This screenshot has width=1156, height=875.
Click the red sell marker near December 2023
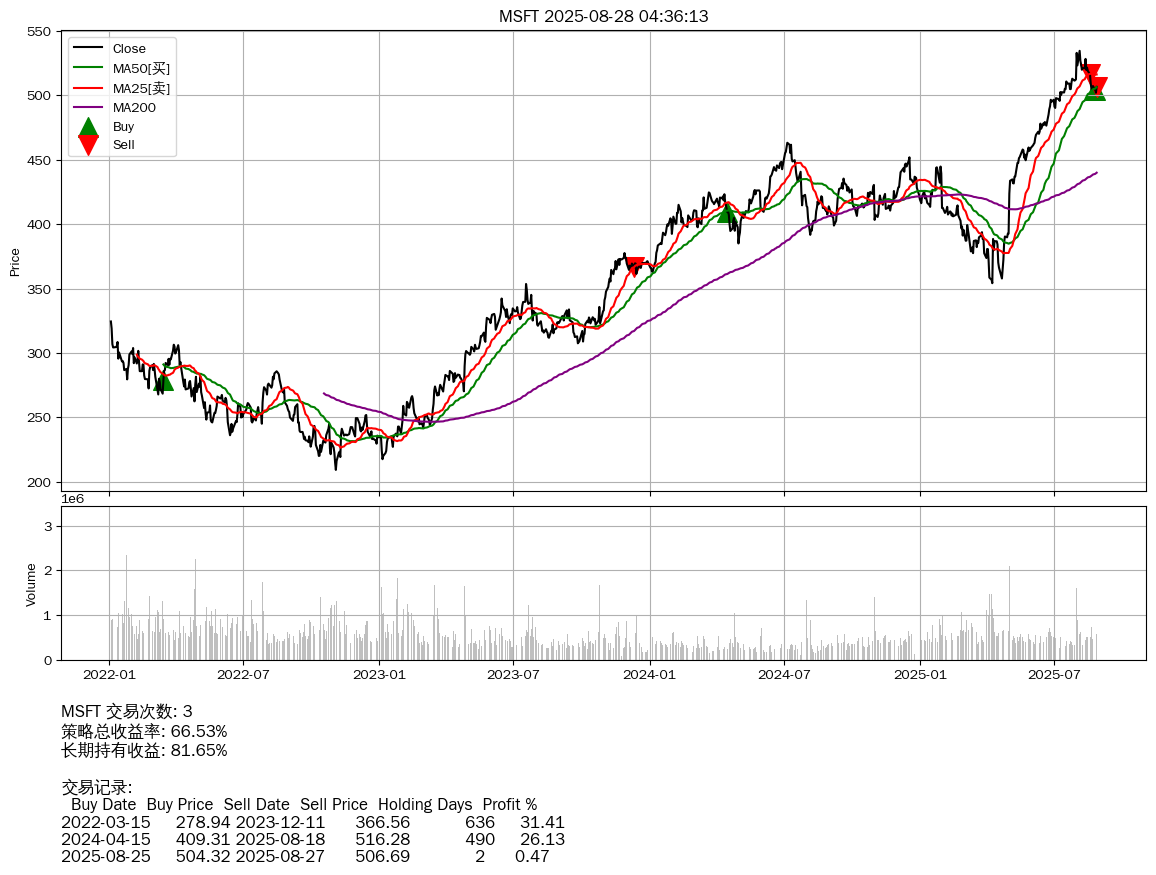point(635,265)
